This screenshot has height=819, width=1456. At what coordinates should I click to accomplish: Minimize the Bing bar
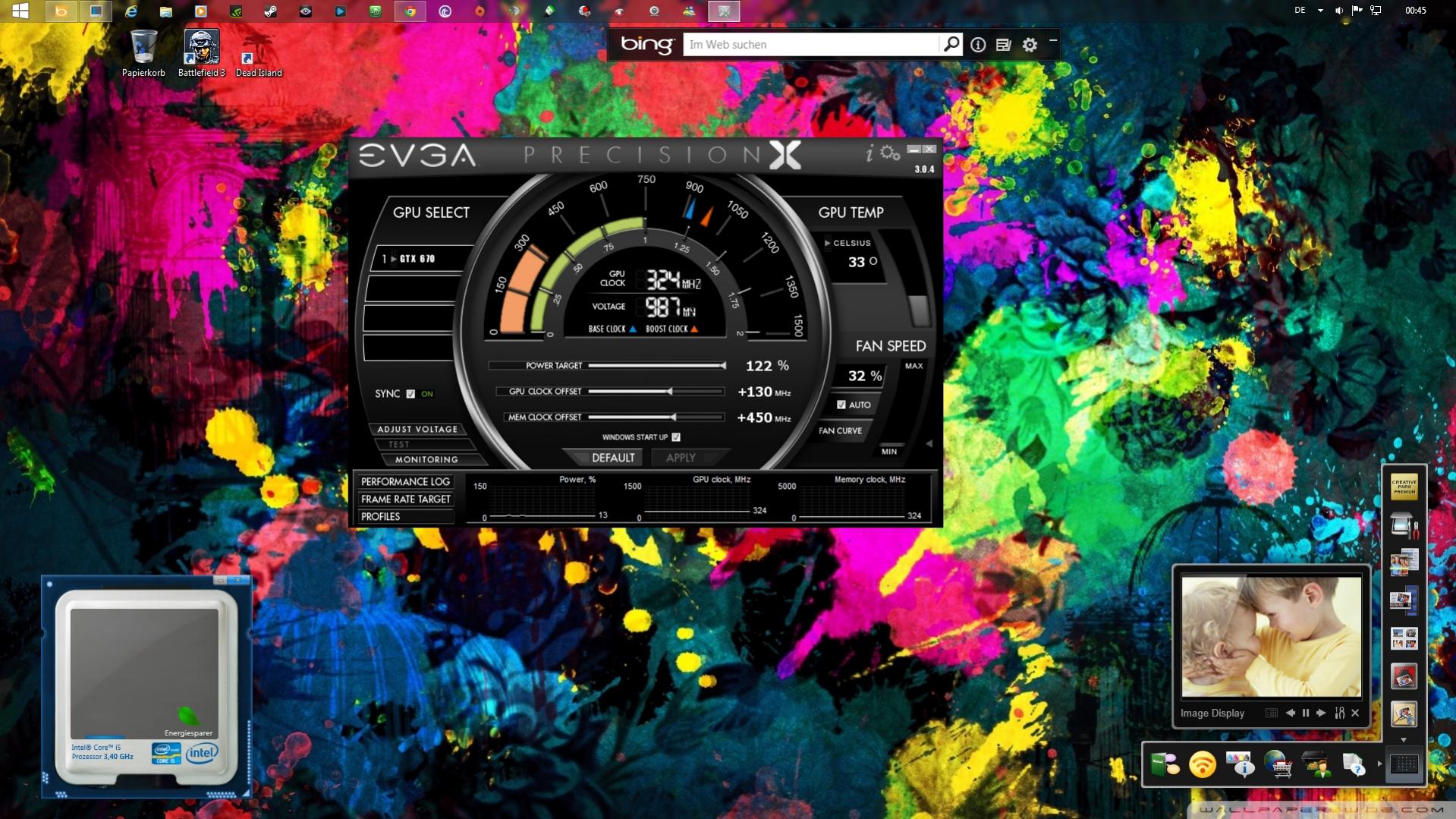(x=1053, y=40)
